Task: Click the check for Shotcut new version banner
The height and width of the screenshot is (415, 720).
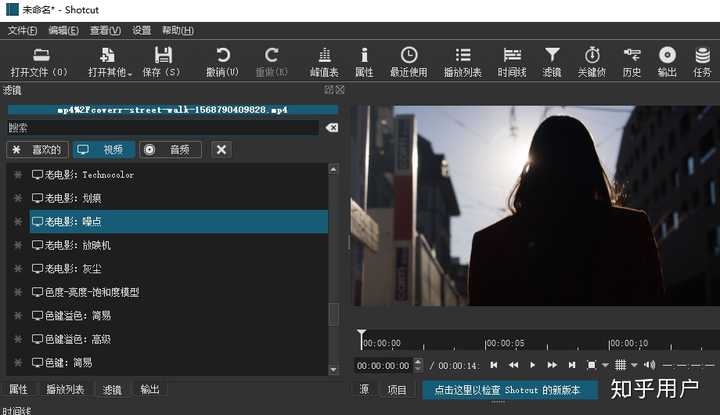Action: tap(510, 390)
